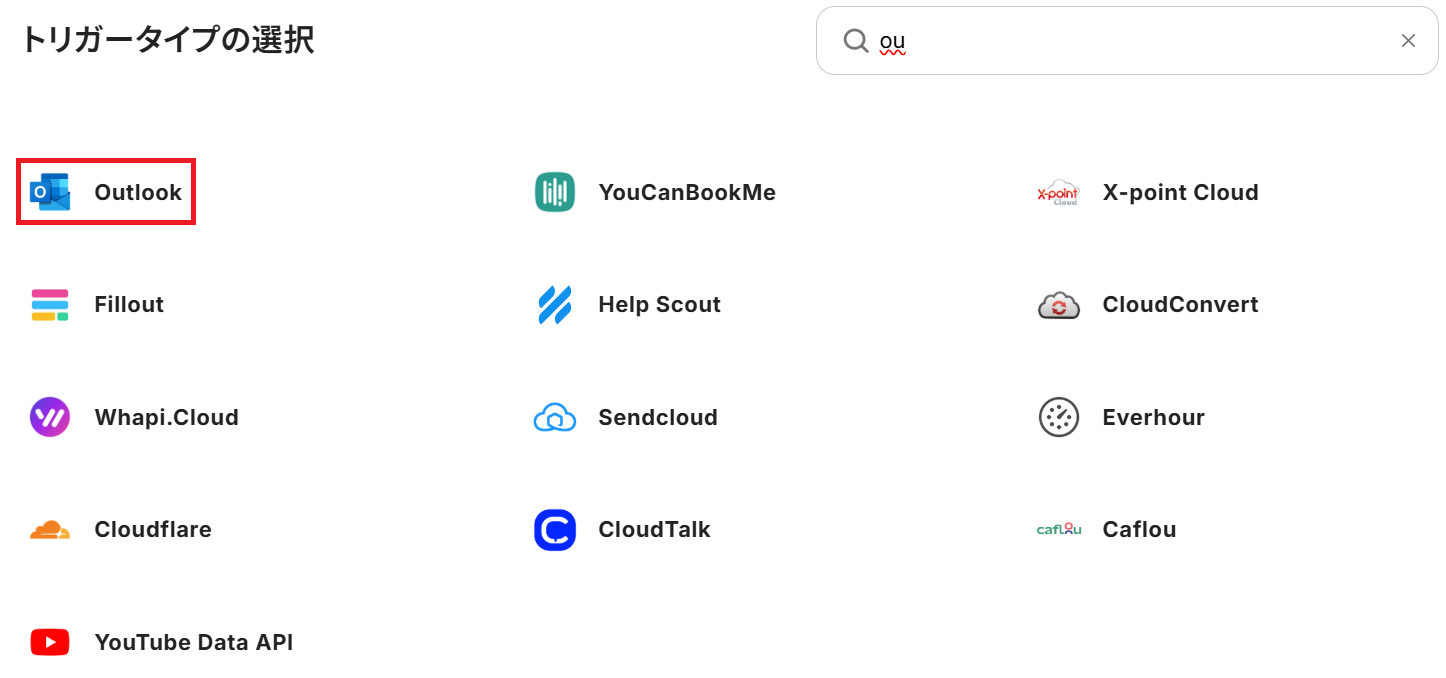Choose the X-point Cloud logo

1058,192
